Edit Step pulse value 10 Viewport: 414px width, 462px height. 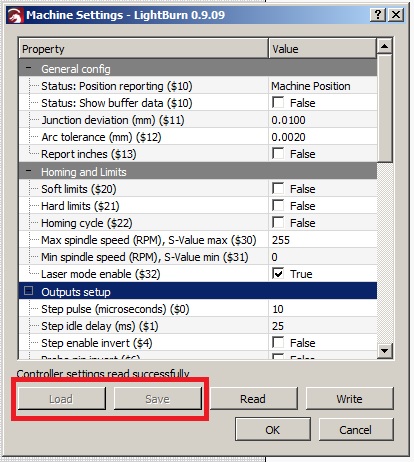click(x=323, y=309)
